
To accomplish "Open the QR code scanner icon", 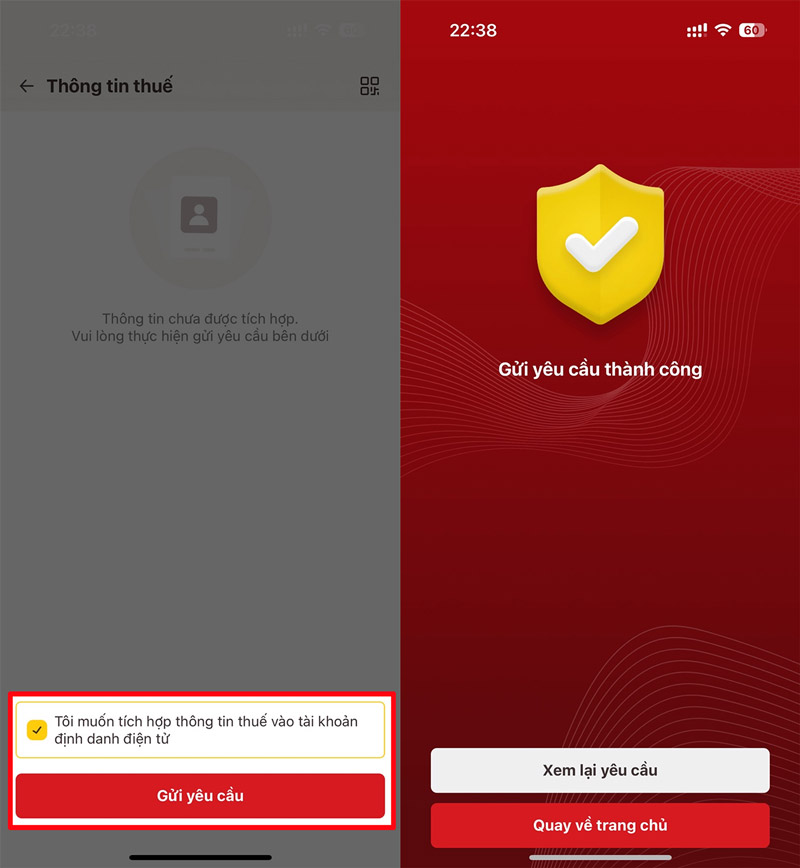I will 369,86.
